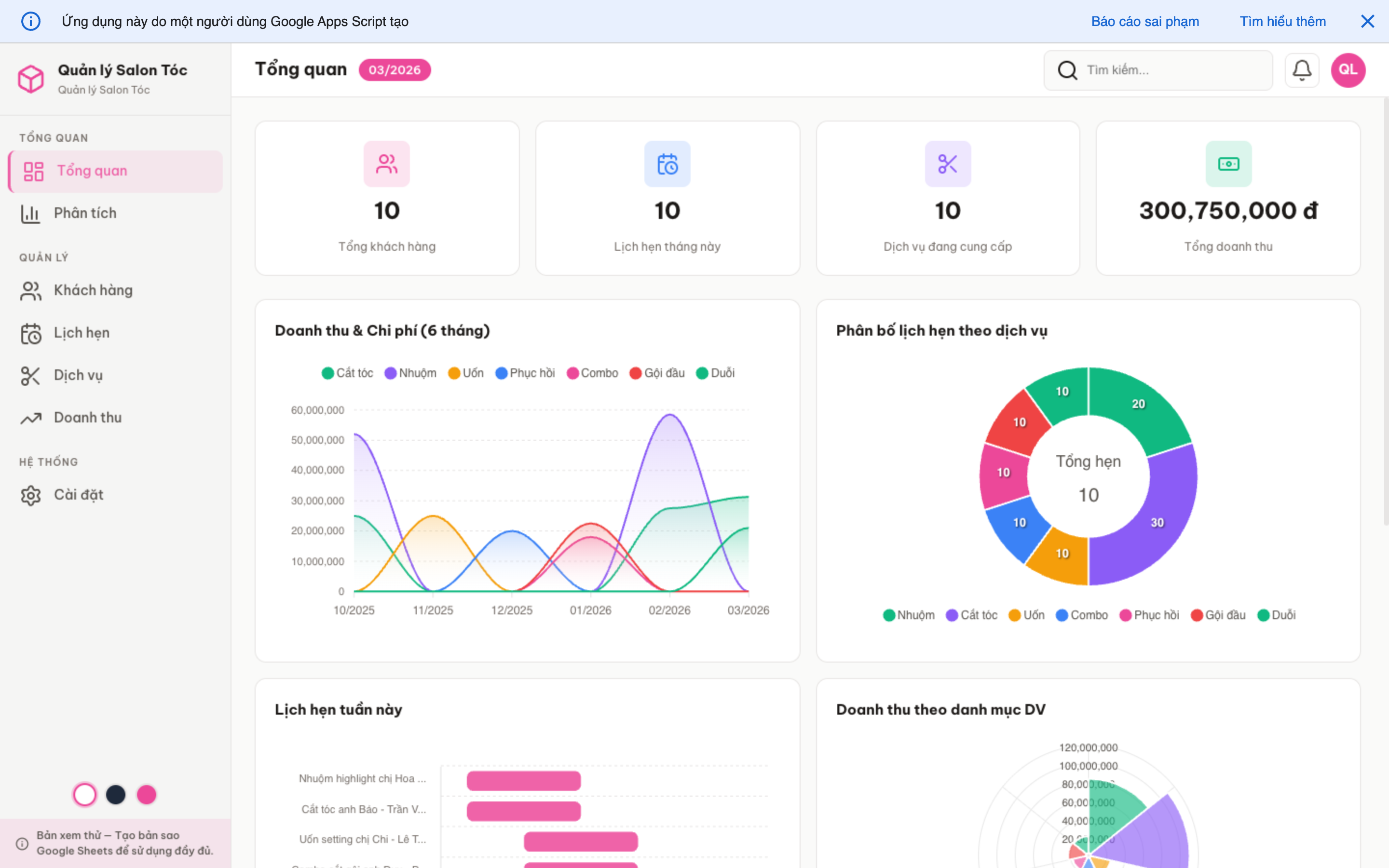Click the Salon Tóc cube logo
This screenshot has height=868, width=1389.
click(31, 79)
